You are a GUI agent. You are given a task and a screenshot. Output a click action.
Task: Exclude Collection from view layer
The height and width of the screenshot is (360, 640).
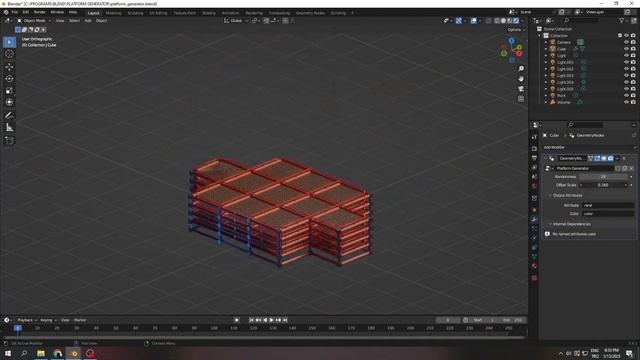tap(620, 36)
